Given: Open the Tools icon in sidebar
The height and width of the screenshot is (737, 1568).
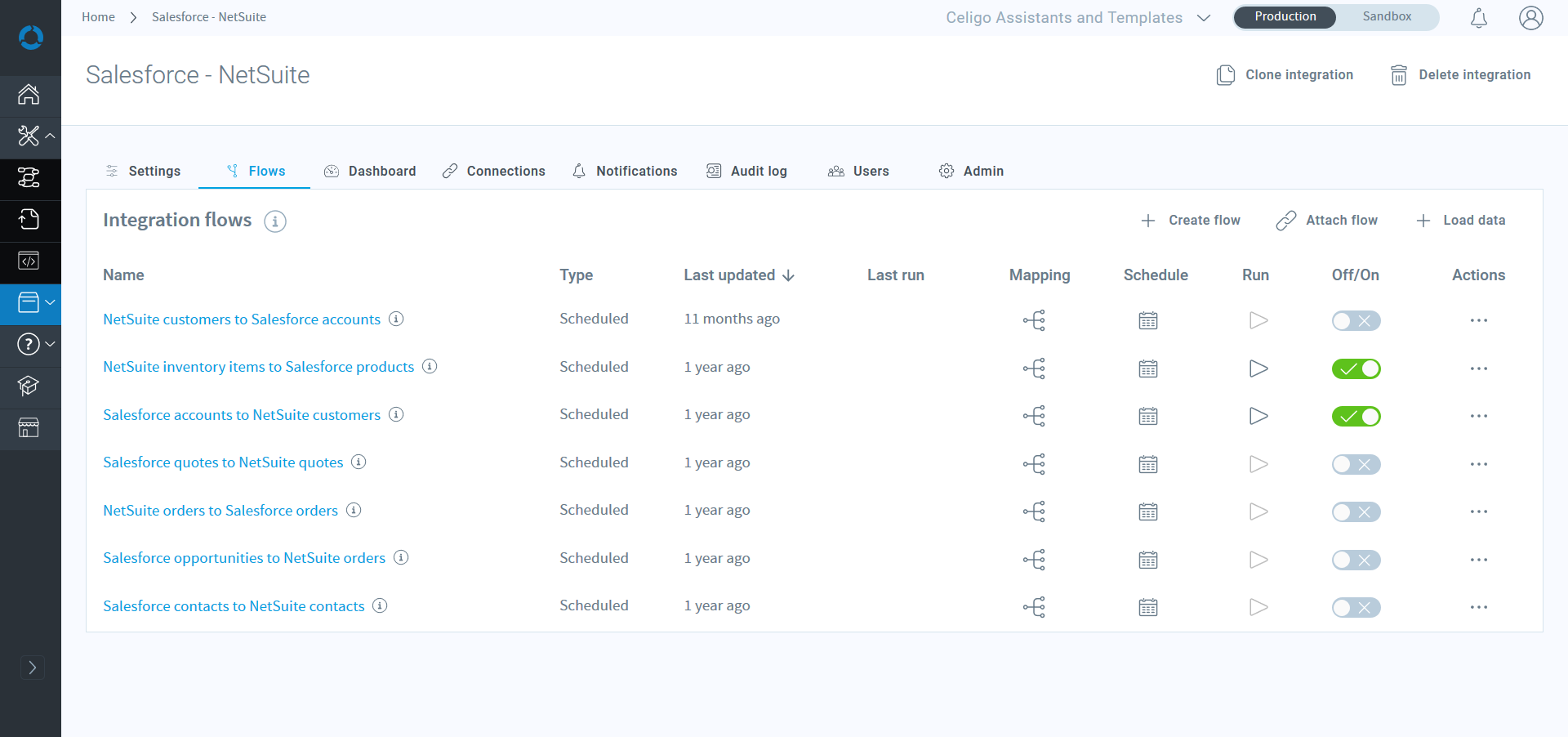Looking at the screenshot, I should coord(29,136).
